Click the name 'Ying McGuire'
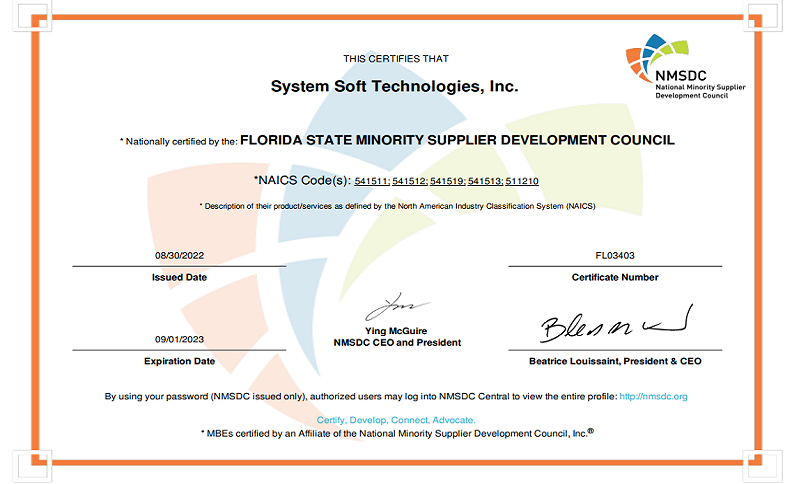The image size is (792, 484). click(396, 331)
